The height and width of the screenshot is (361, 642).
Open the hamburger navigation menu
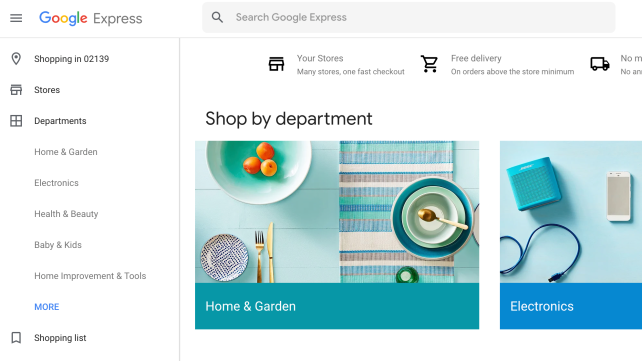16,18
